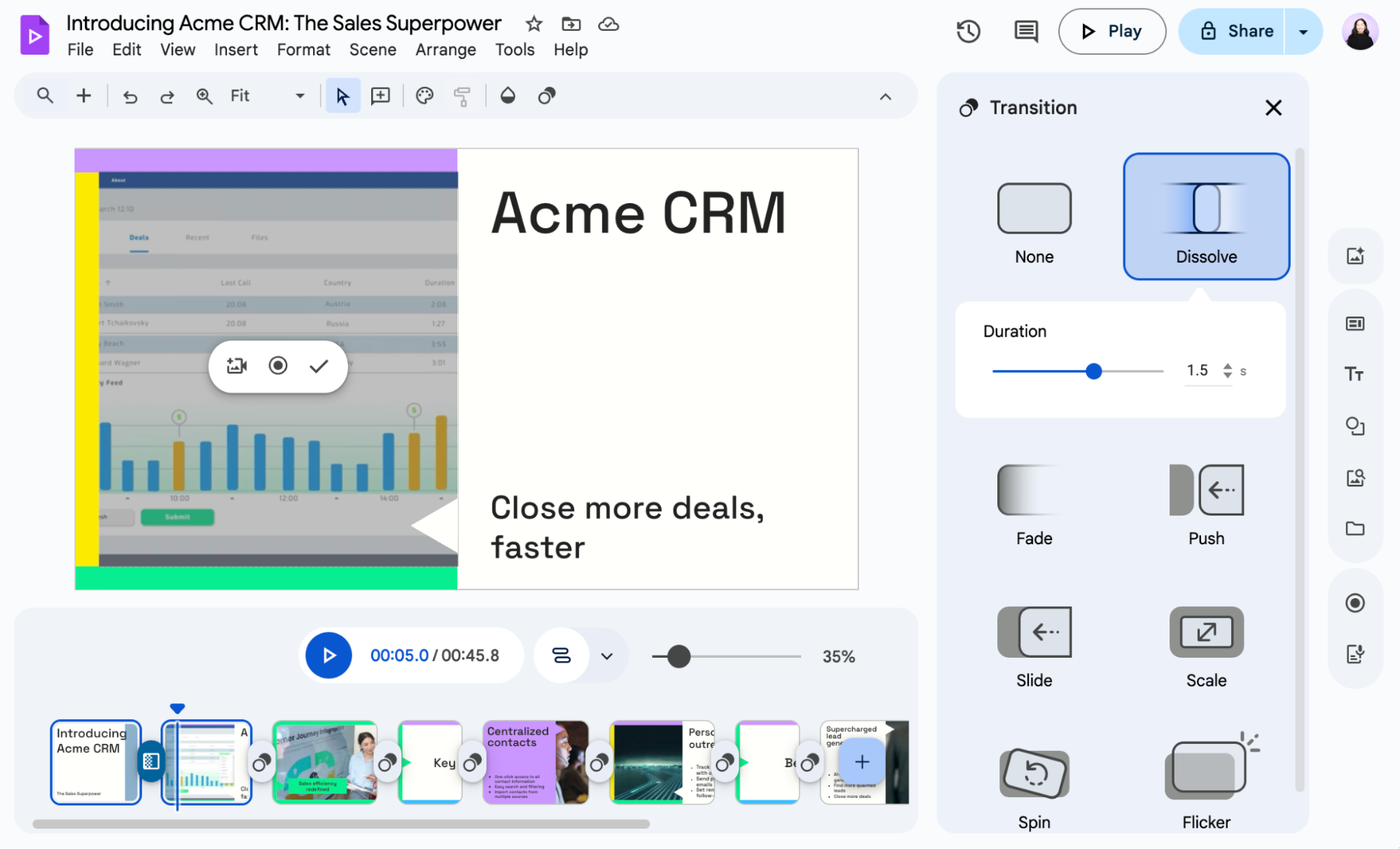The width and height of the screenshot is (1400, 849).
Task: Undo the last action
Action: (x=130, y=96)
